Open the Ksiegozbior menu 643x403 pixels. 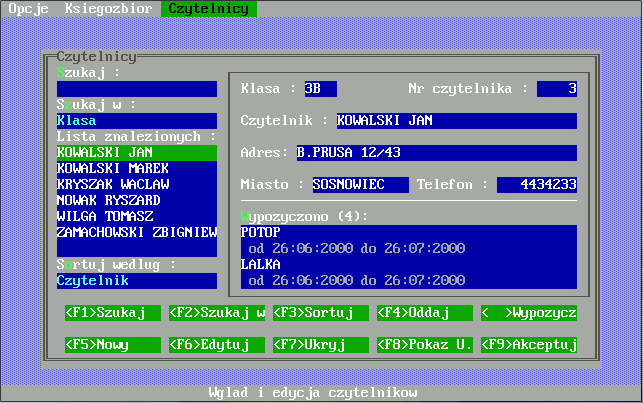(109, 8)
